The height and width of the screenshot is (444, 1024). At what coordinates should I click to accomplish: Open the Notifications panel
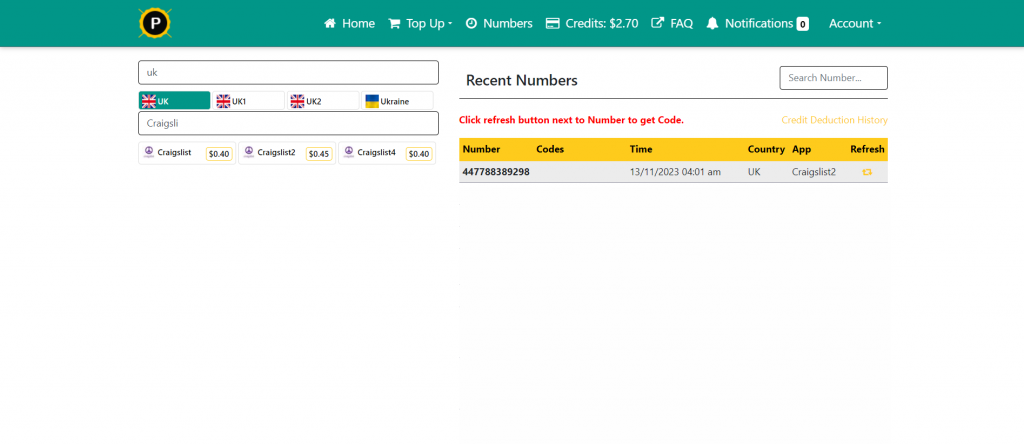coord(758,24)
